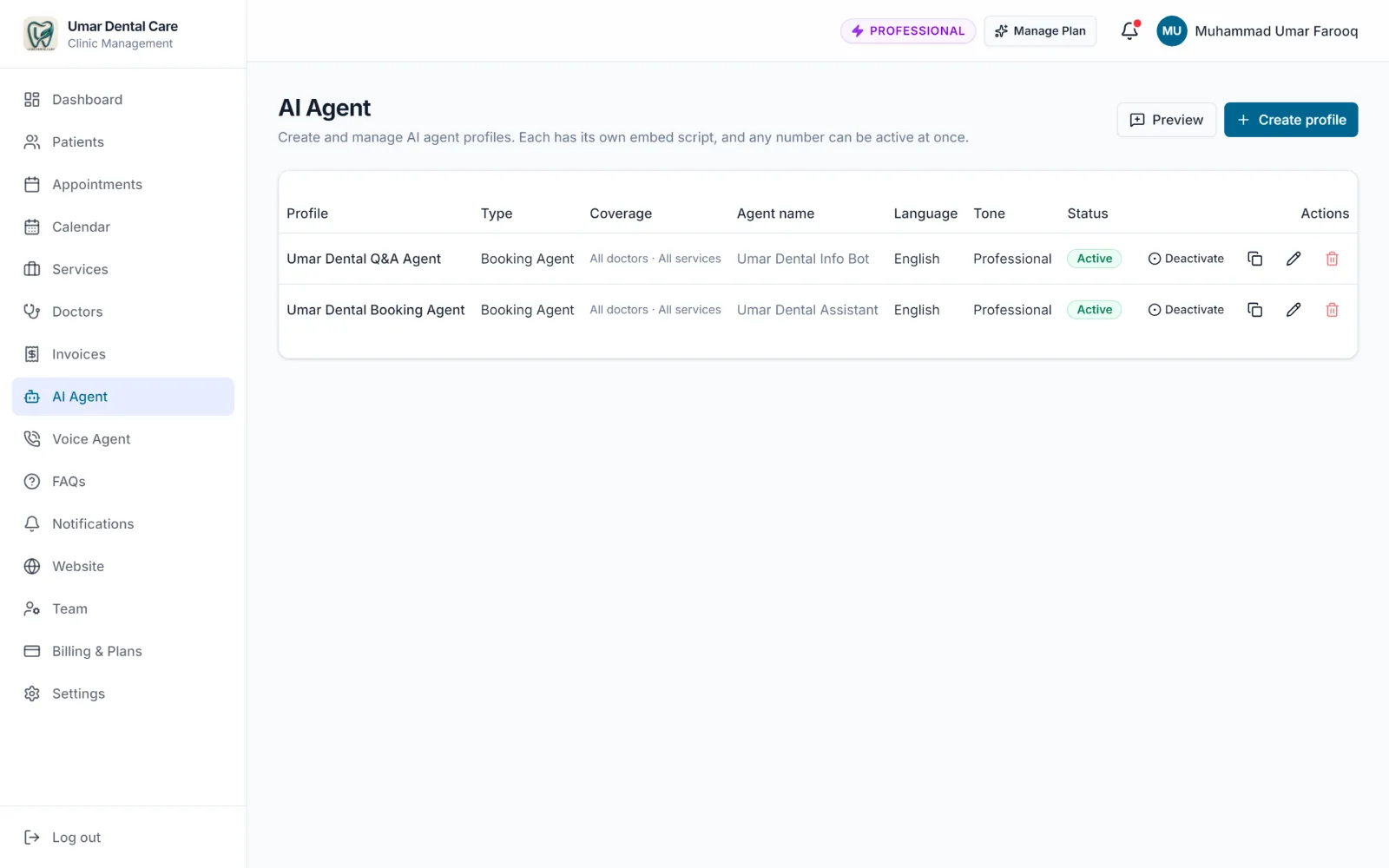This screenshot has width=1389, height=868.
Task: Select the Umar Dental Booking Agent profile name
Action: click(x=376, y=310)
